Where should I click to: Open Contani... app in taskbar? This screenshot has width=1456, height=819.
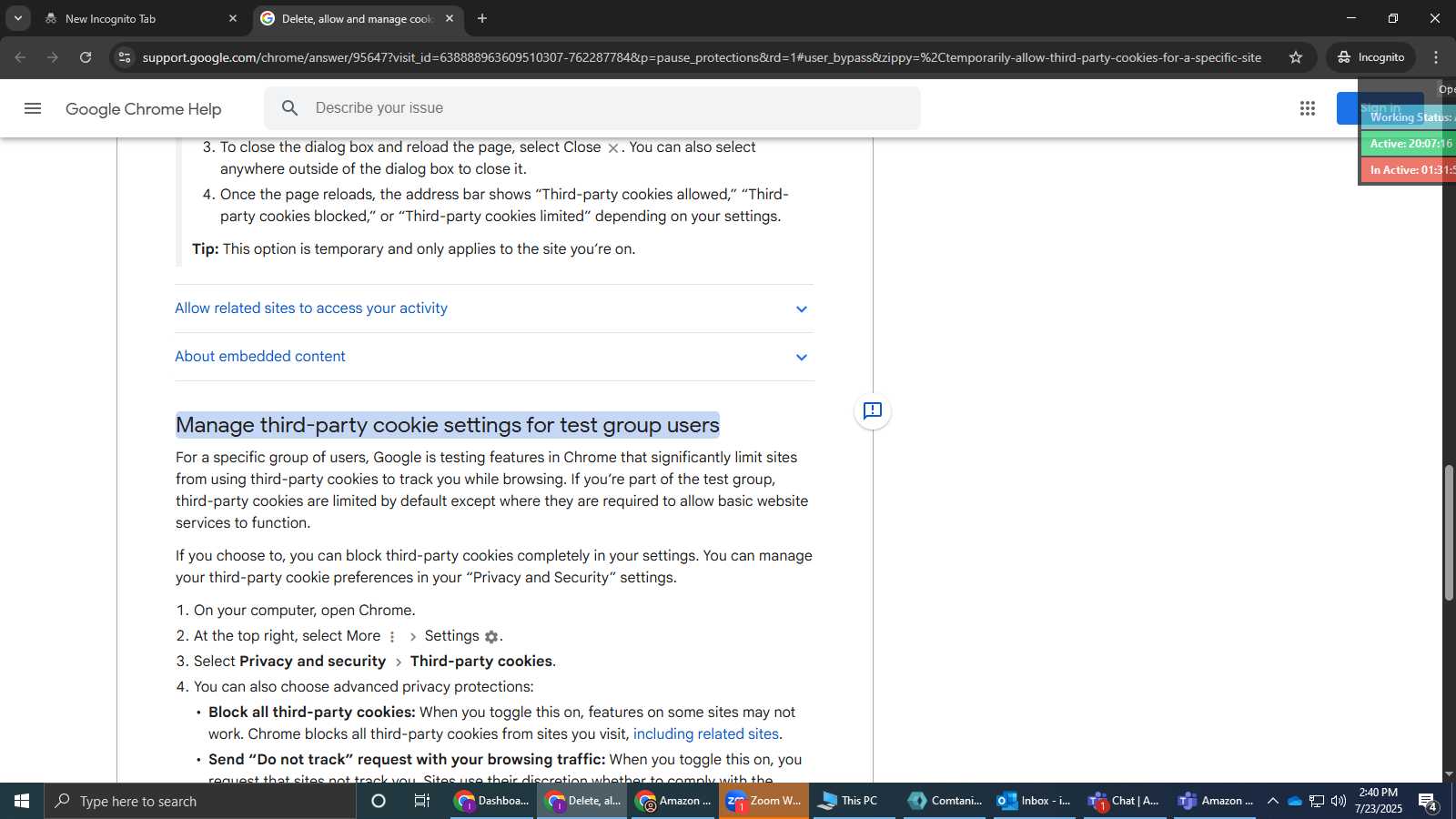(x=945, y=801)
